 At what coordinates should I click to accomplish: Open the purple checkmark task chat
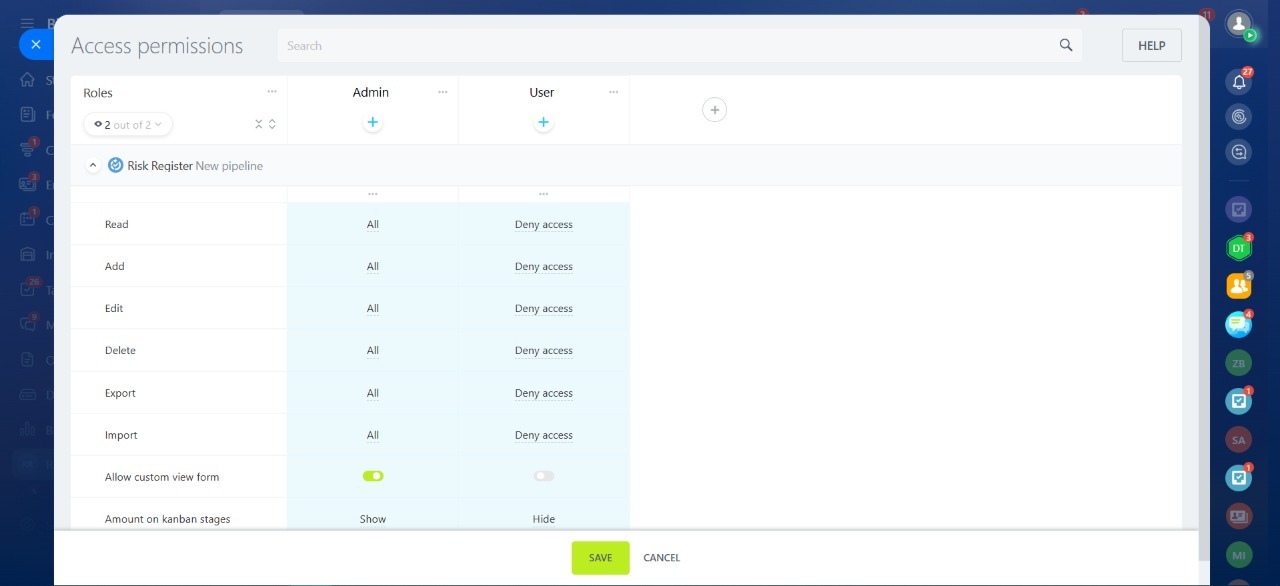pyautogui.click(x=1239, y=209)
